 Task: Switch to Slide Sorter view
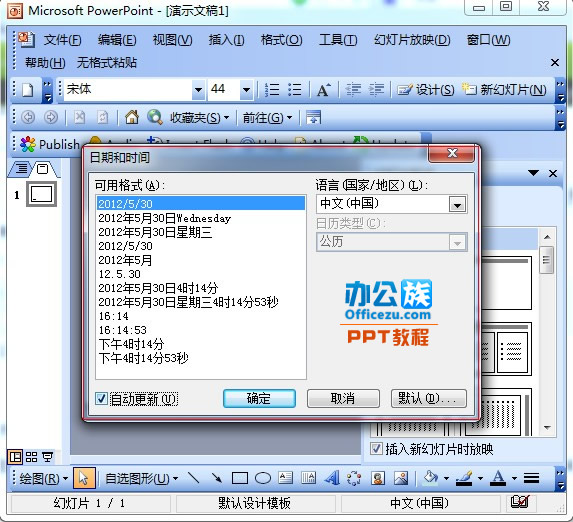coord(31,457)
